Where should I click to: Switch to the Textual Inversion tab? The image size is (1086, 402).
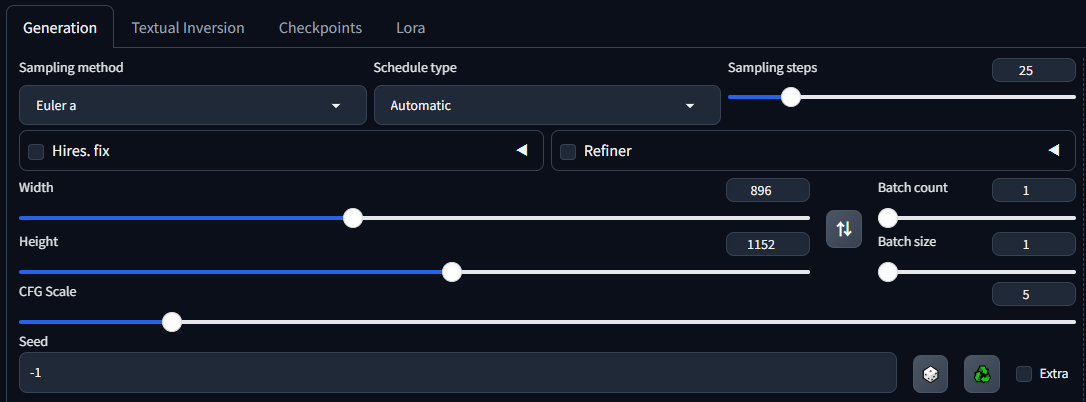[x=188, y=28]
